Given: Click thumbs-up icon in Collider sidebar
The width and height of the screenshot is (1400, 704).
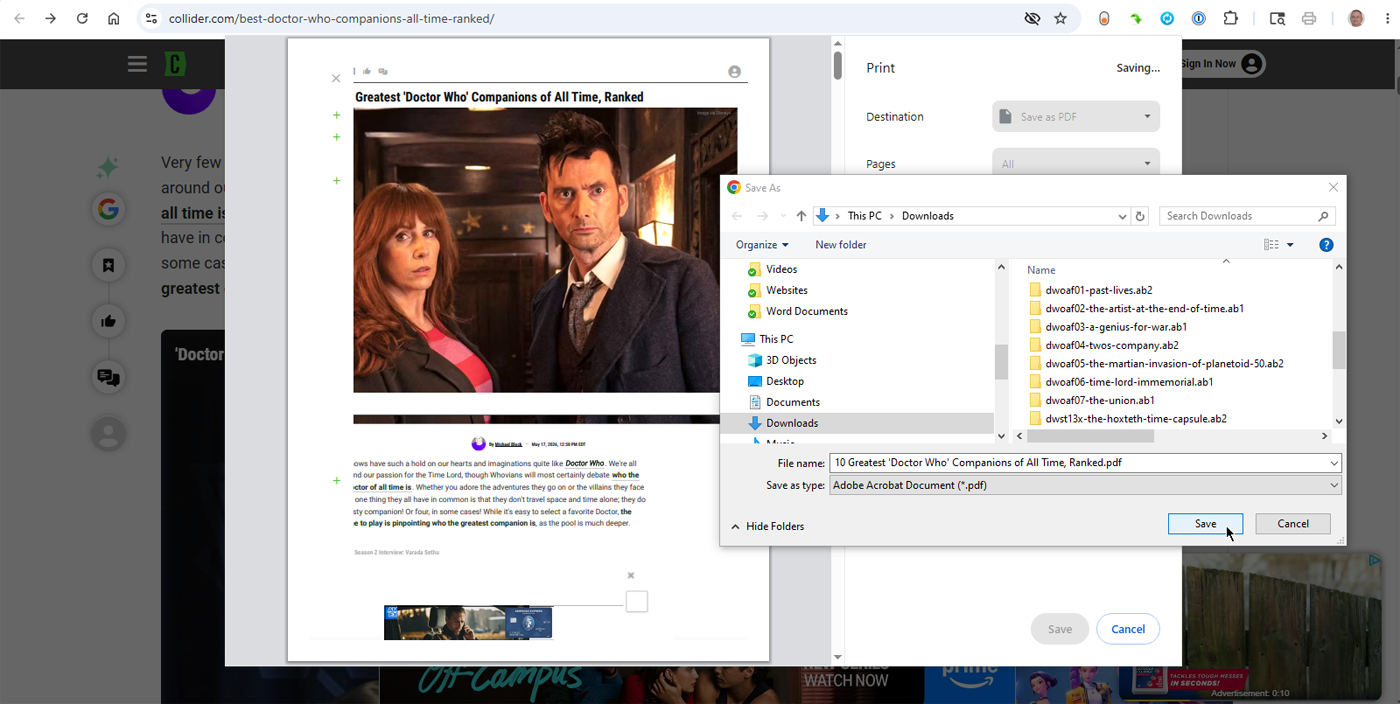Looking at the screenshot, I should coord(108,321).
